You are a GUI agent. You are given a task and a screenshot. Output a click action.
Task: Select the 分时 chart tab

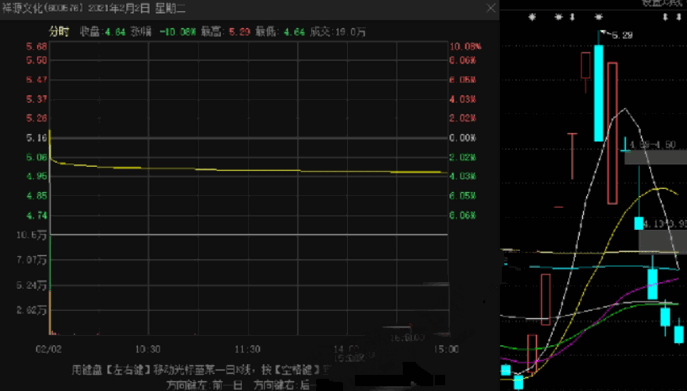(59, 32)
